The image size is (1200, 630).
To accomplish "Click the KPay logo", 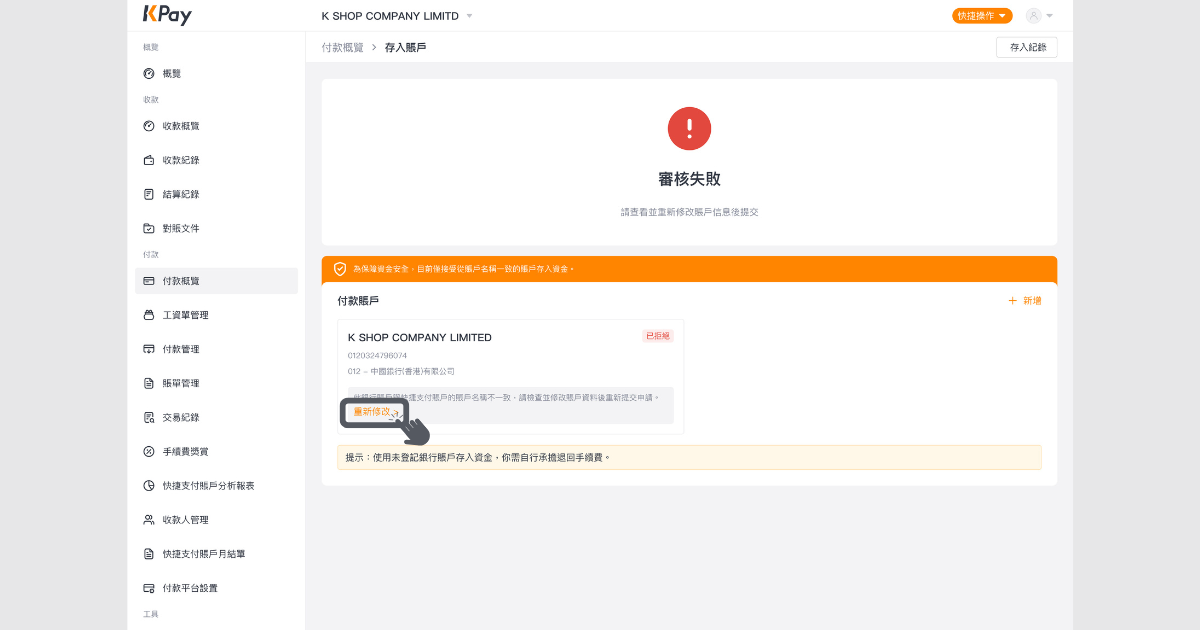I will pyautogui.click(x=167, y=15).
